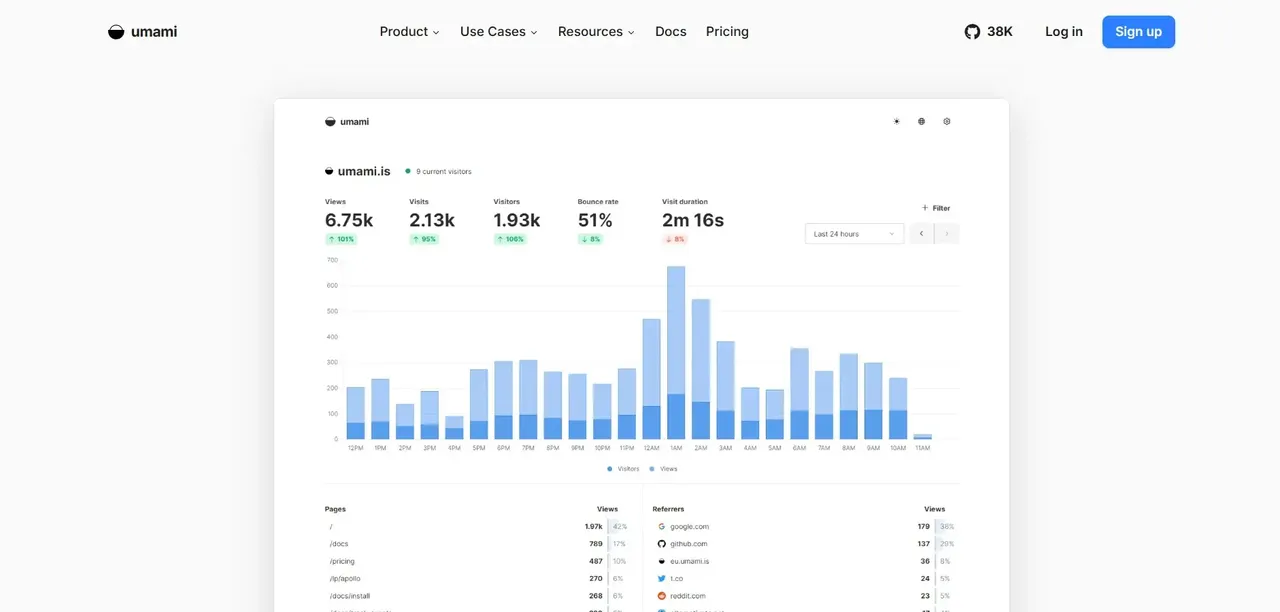Click the 2m 16s Visit duration value
Image resolution: width=1280 pixels, height=612 pixels.
[x=693, y=220]
